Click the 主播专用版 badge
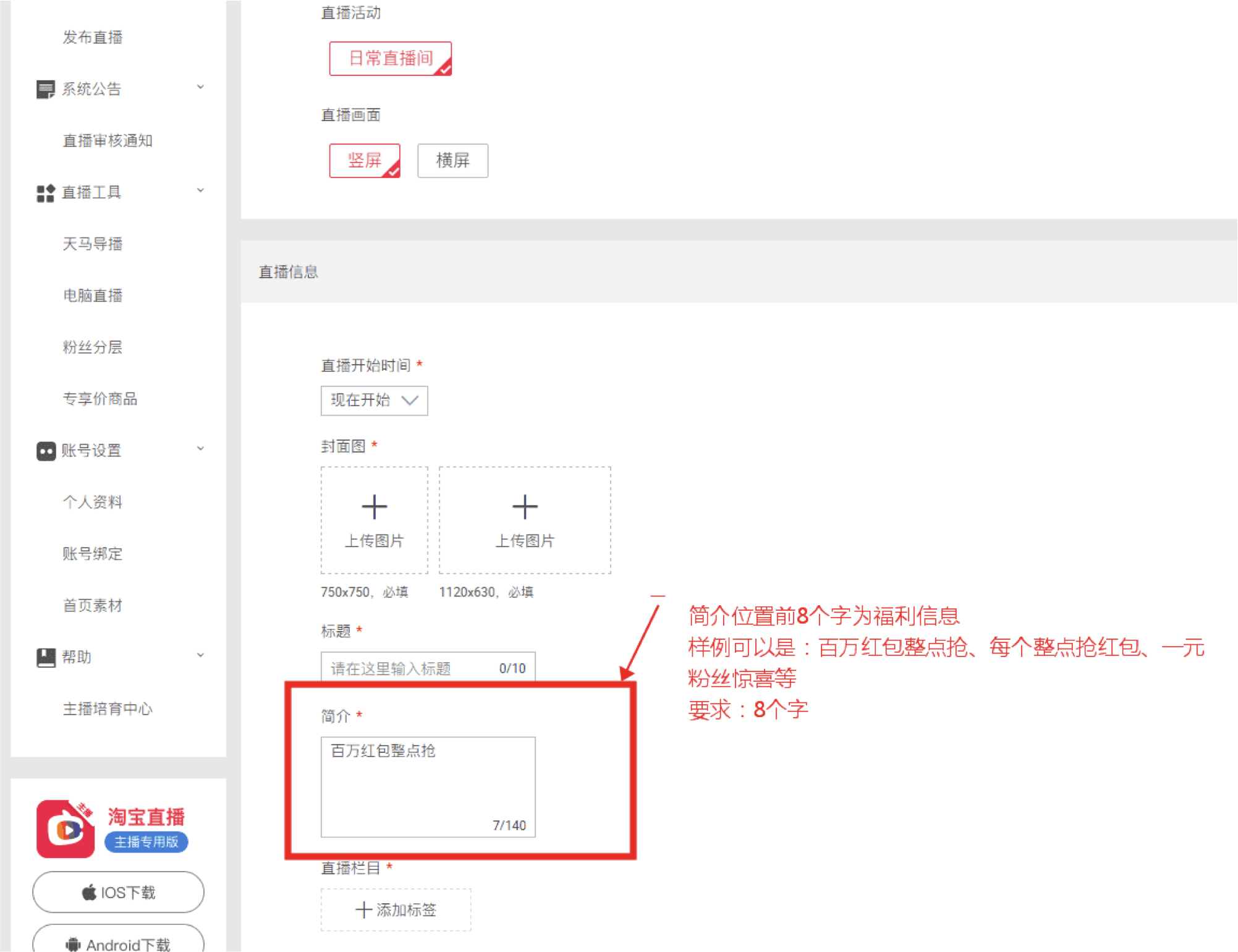Image resolution: width=1238 pixels, height=952 pixels. (146, 842)
